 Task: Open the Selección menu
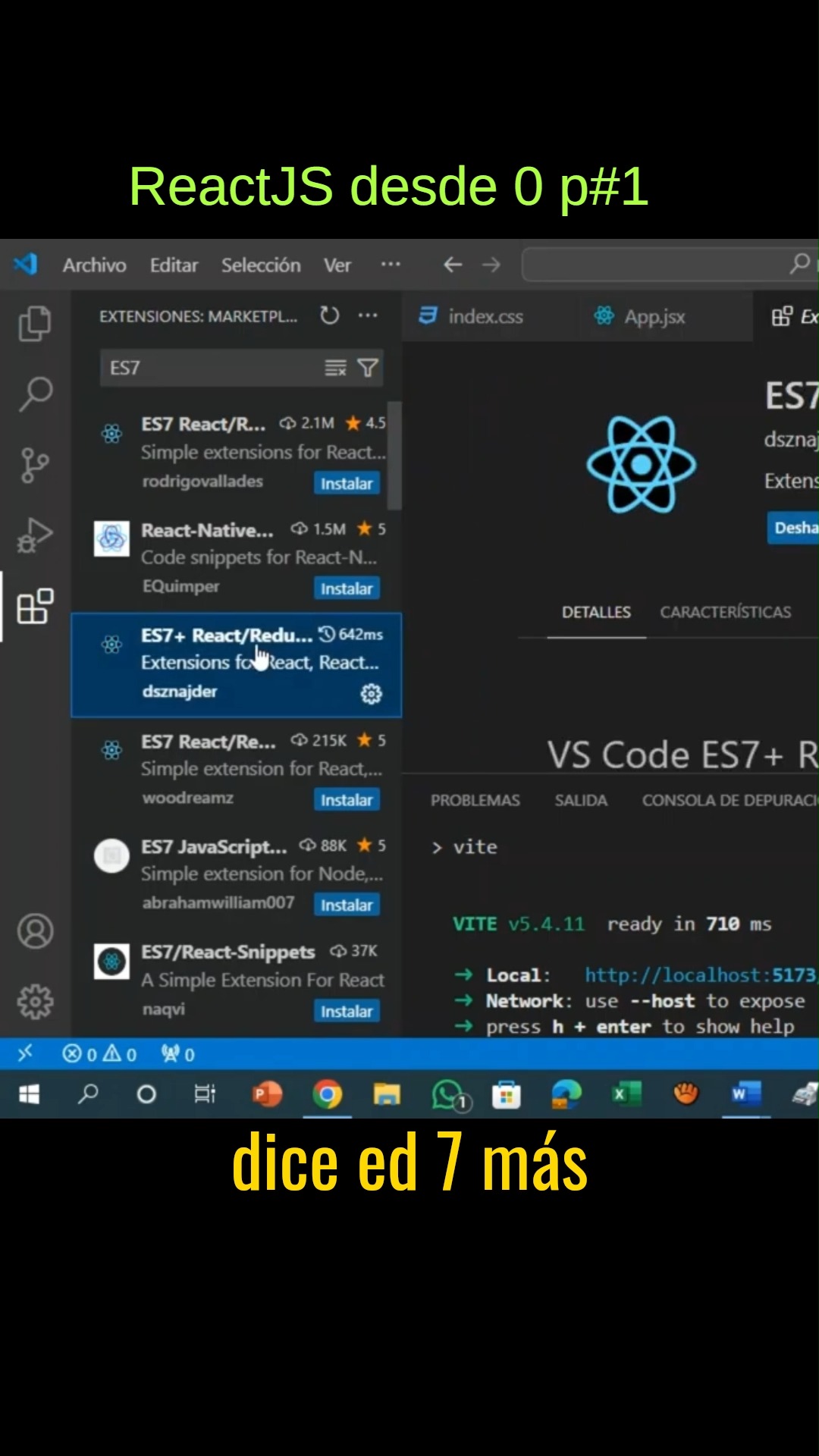click(x=261, y=265)
